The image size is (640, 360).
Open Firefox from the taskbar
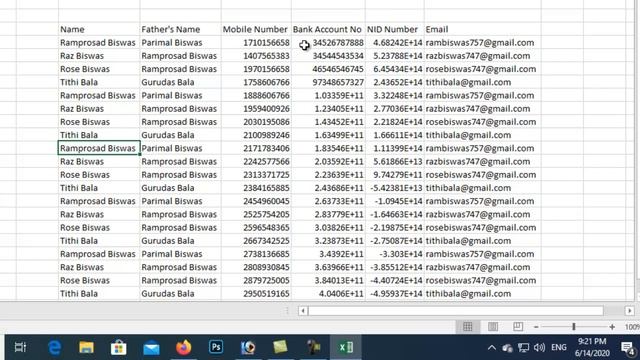(183, 347)
